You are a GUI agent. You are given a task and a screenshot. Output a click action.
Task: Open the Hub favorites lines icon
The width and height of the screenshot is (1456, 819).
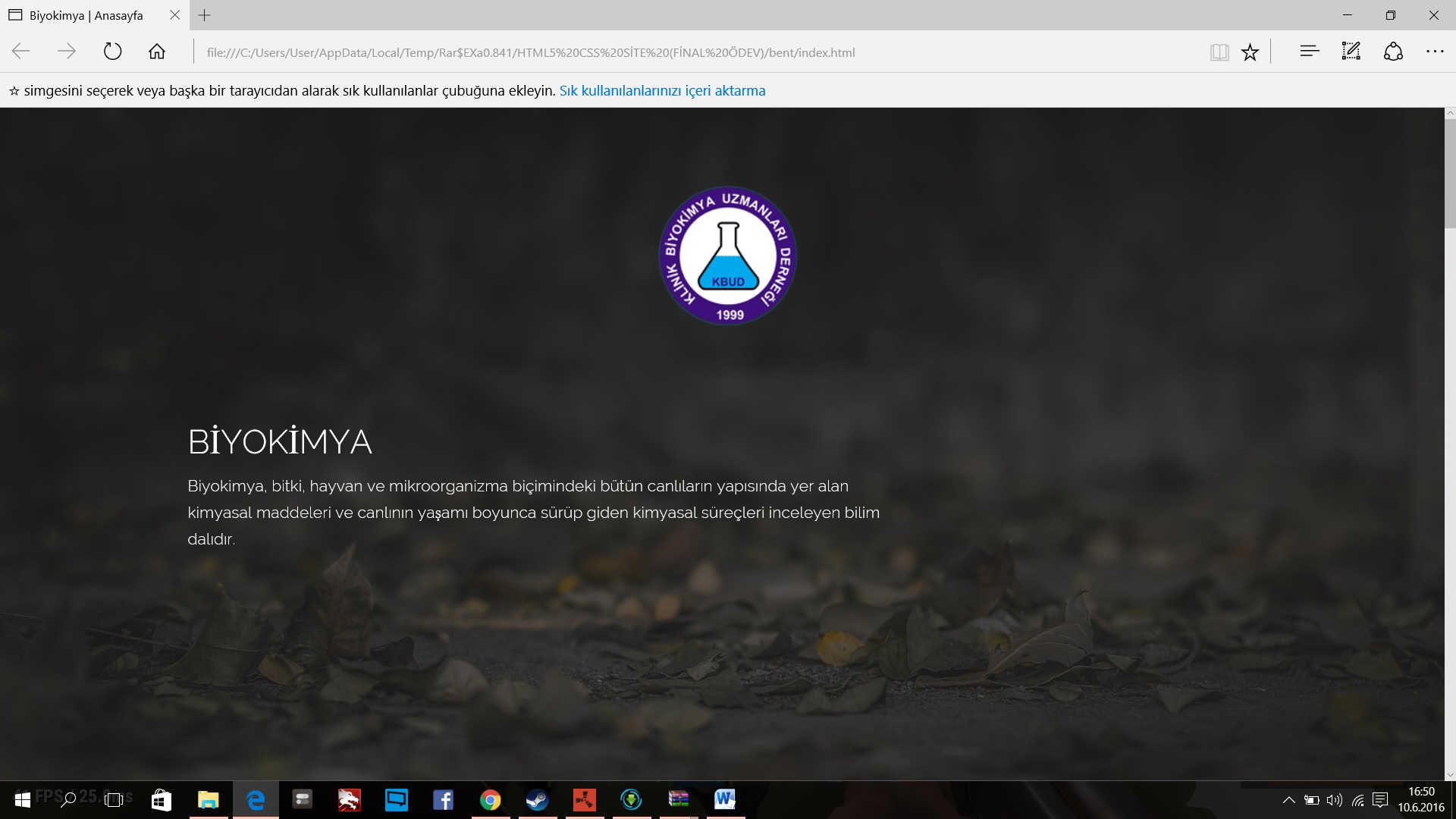(1309, 52)
